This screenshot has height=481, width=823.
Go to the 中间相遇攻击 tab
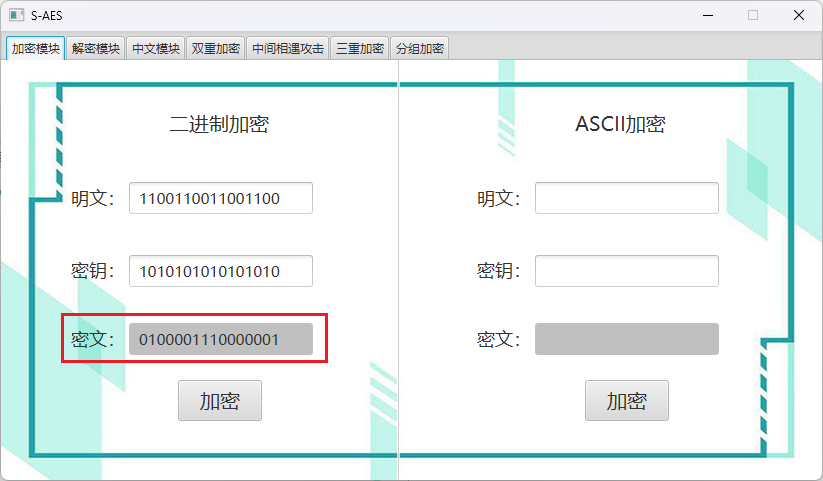coord(287,48)
